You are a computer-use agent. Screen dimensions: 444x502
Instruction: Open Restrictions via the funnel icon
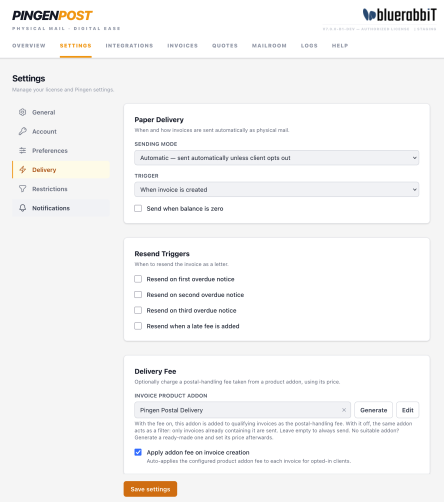[x=22, y=189]
